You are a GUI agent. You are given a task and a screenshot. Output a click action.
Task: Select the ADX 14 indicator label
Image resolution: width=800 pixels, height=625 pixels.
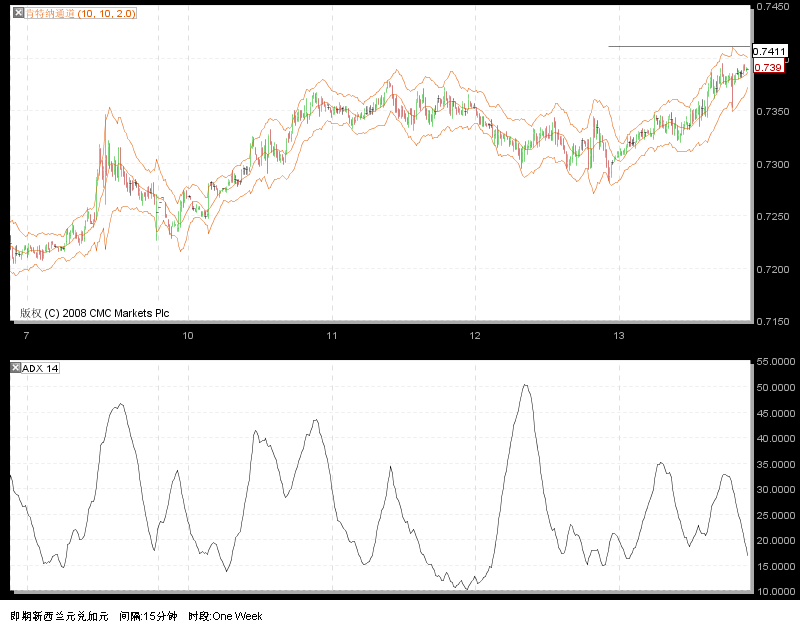coord(40,368)
